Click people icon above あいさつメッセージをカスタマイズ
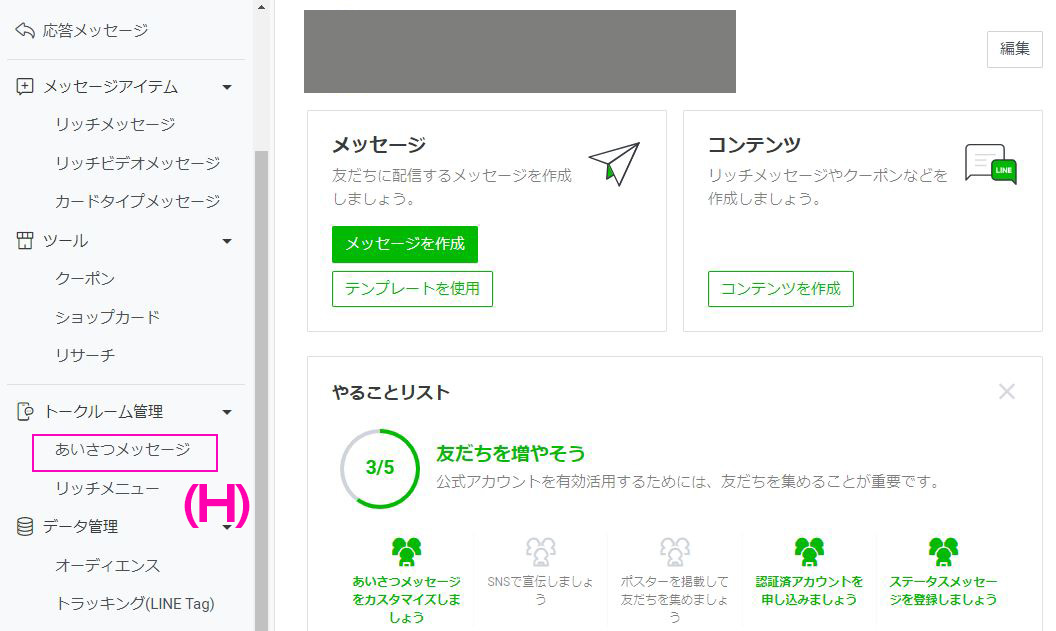Image resolution: width=1056 pixels, height=631 pixels. click(407, 552)
